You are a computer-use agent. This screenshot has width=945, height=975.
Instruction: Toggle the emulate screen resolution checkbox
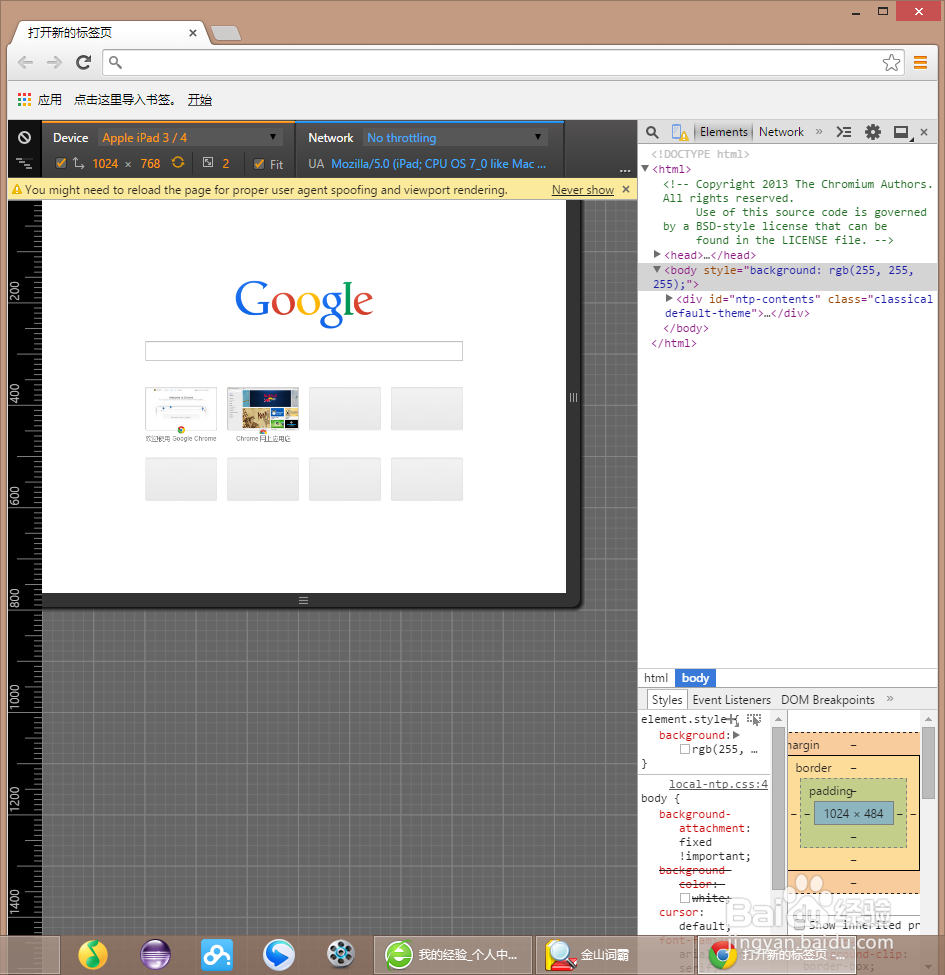pos(61,164)
